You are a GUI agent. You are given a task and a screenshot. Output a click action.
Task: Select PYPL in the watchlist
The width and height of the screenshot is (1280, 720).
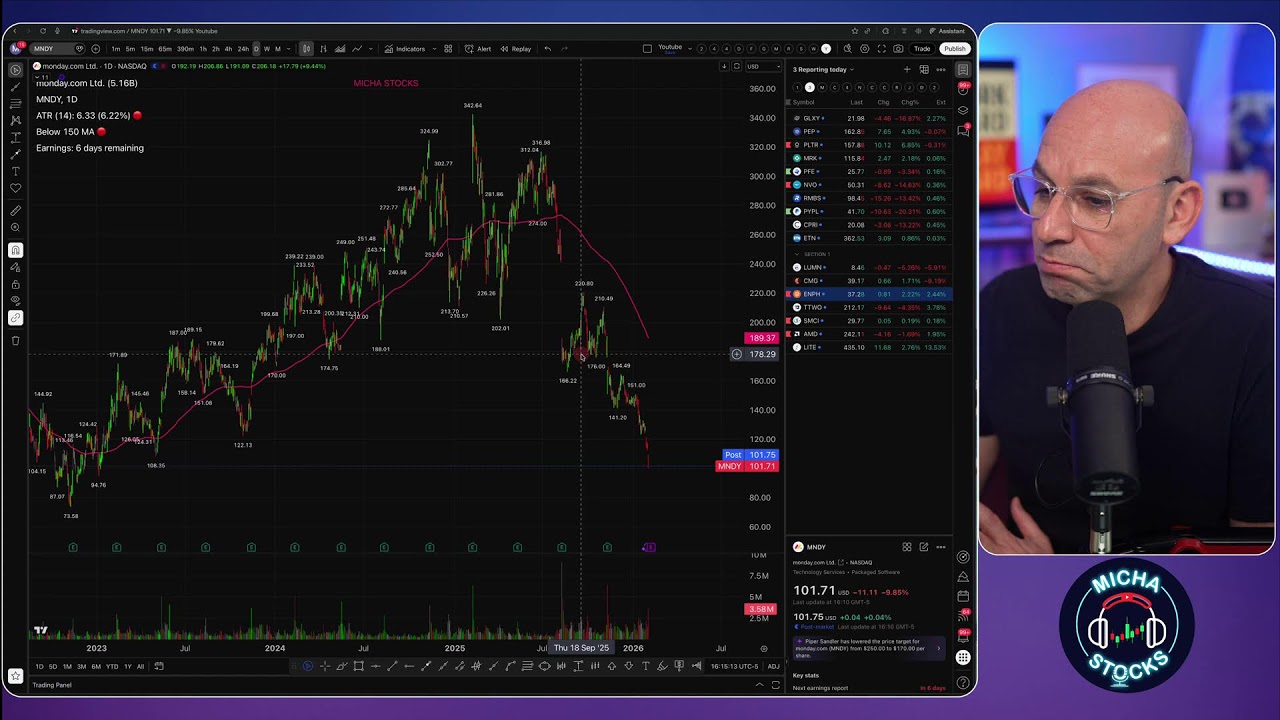pos(869,211)
